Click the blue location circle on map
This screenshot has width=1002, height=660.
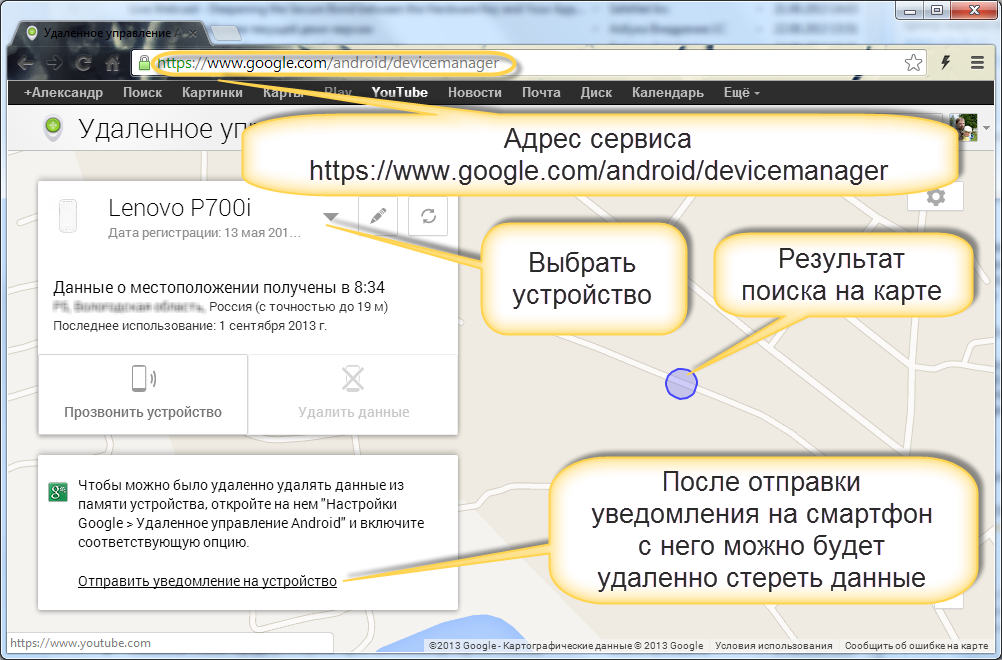[x=680, y=383]
